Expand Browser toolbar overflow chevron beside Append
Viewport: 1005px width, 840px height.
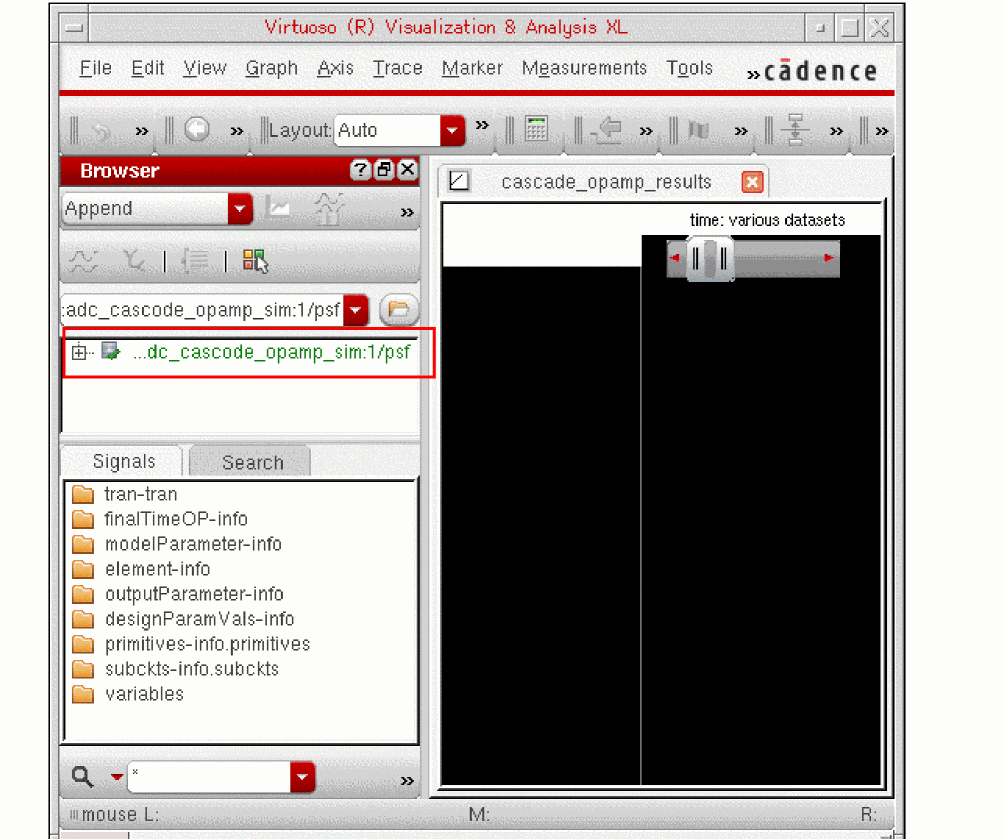click(407, 211)
